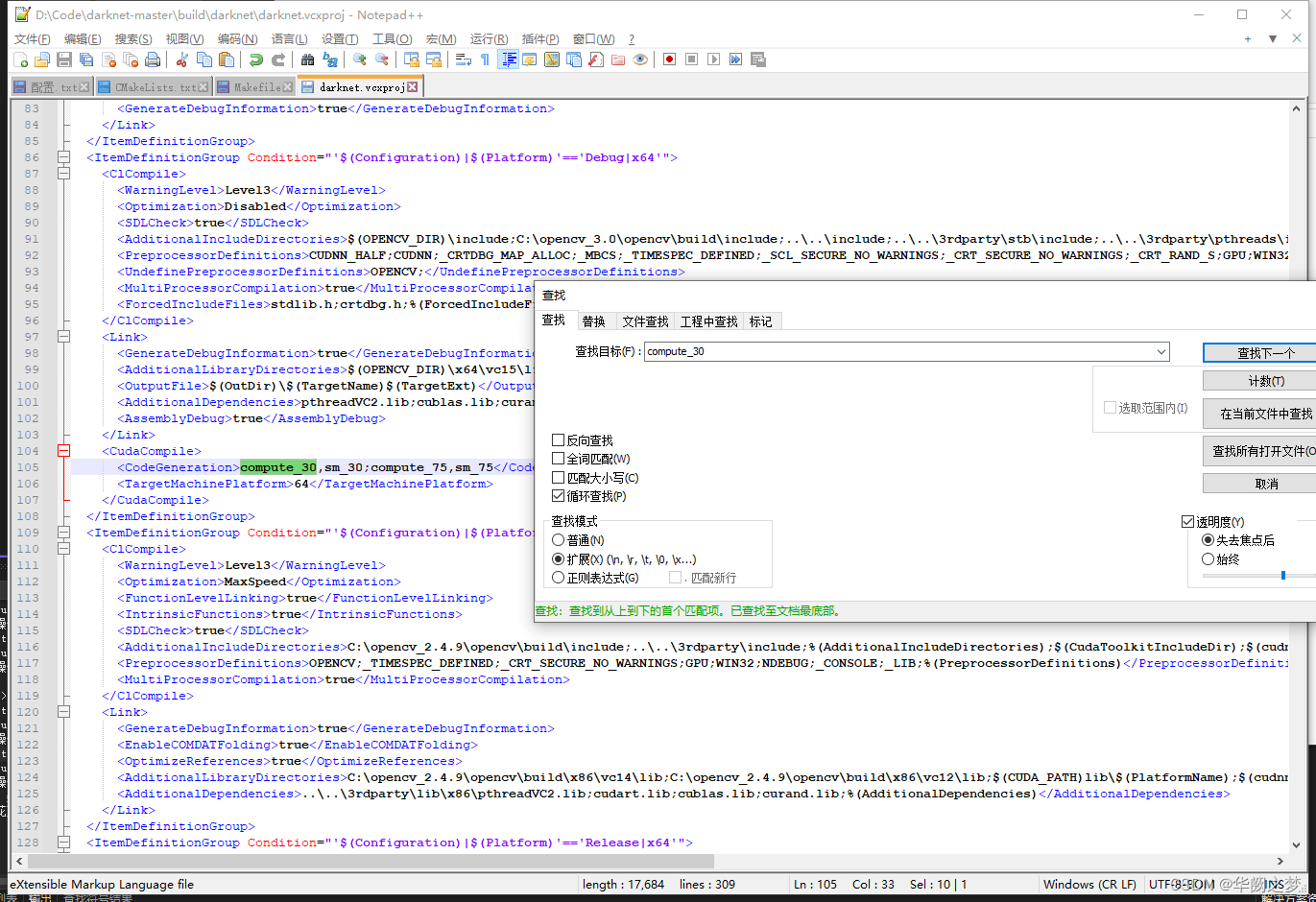The width and height of the screenshot is (1316, 902).
Task: Toggle word wrap toolbar icon
Action: (462, 59)
